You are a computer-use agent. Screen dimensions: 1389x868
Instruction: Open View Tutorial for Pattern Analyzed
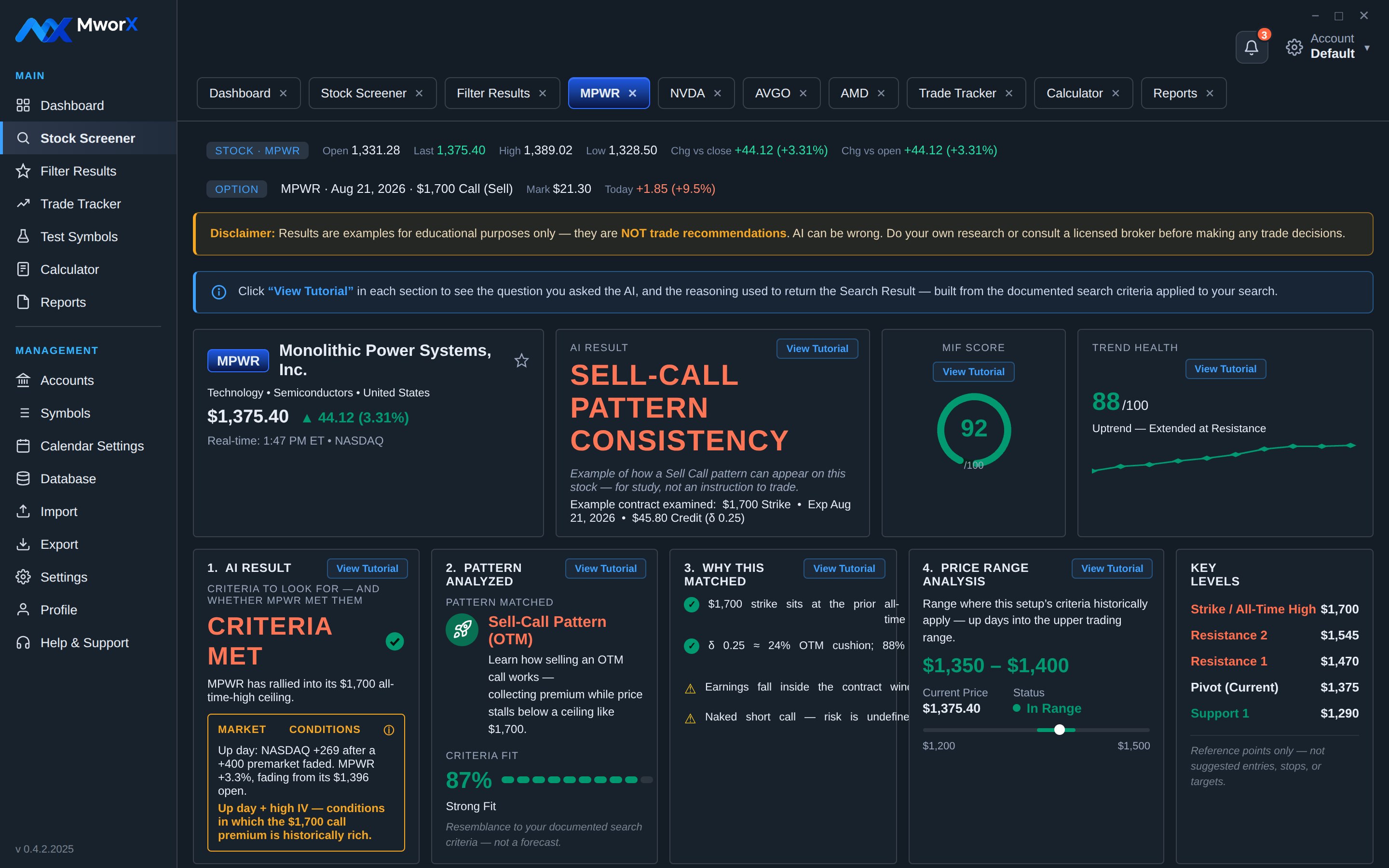pos(606,569)
